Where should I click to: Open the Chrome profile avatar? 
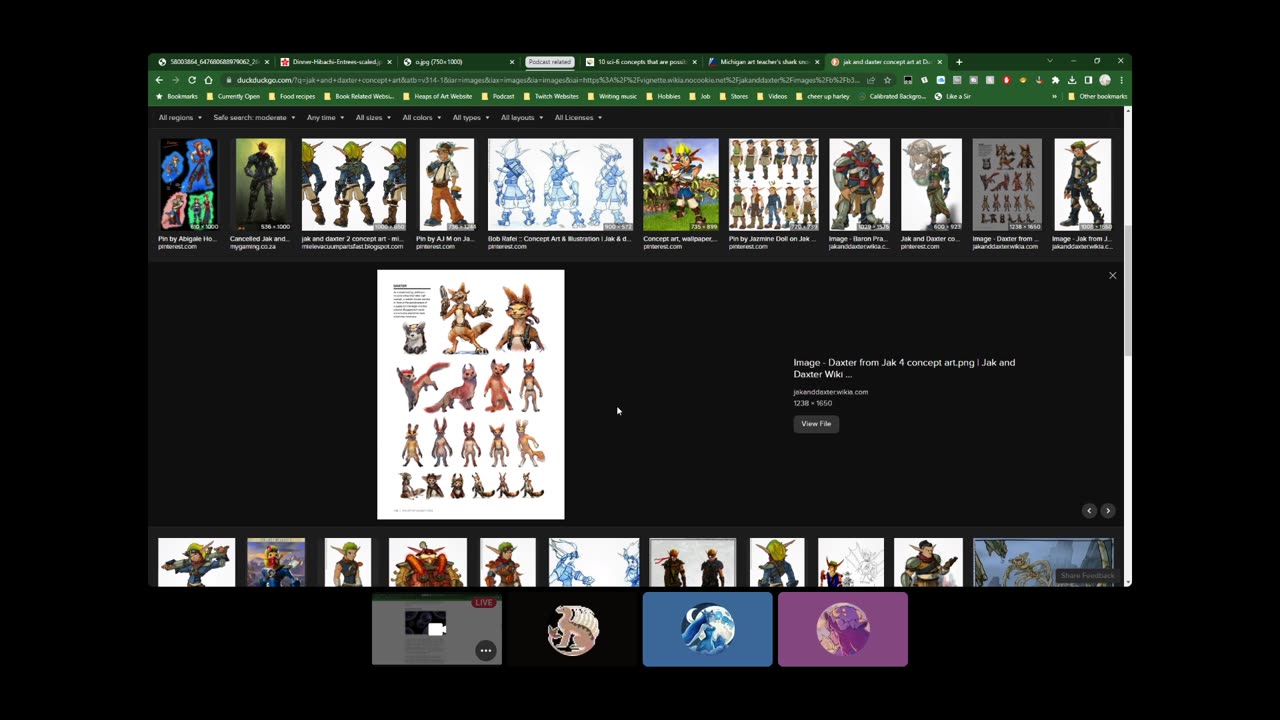tap(1105, 80)
